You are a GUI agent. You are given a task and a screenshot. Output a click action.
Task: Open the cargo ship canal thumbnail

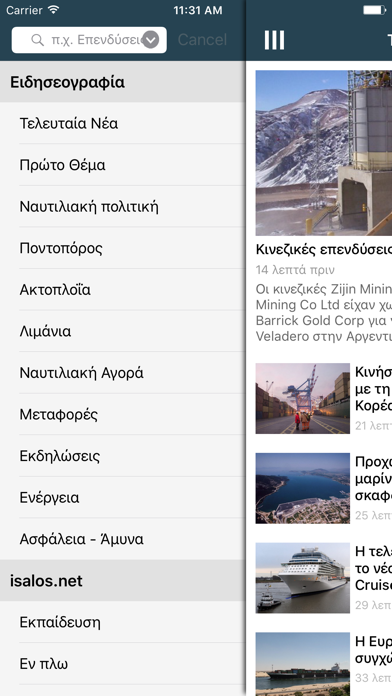coord(303,664)
